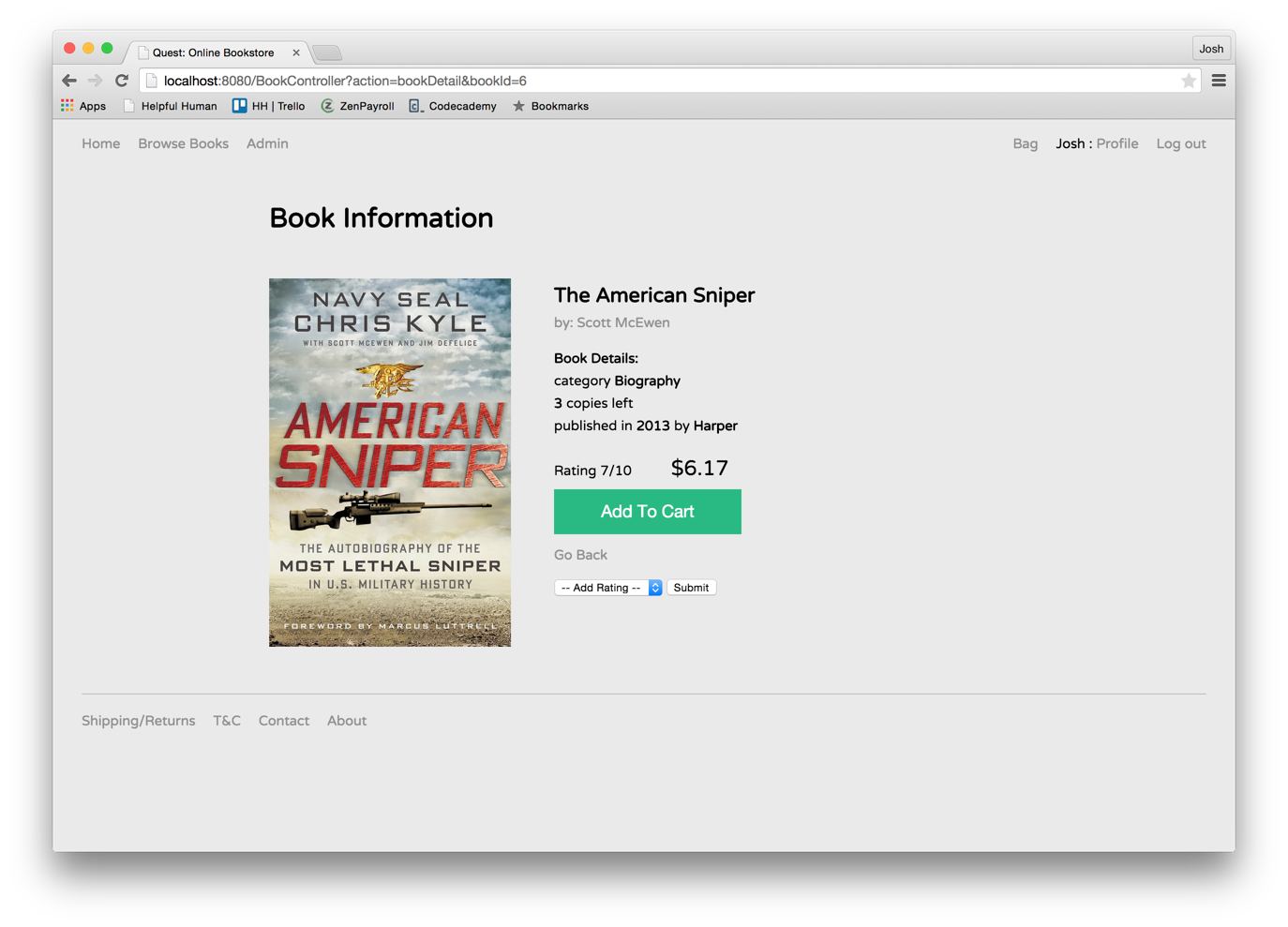Go back with the browser back arrow
Image resolution: width=1288 pixels, height=927 pixels.
[x=69, y=81]
